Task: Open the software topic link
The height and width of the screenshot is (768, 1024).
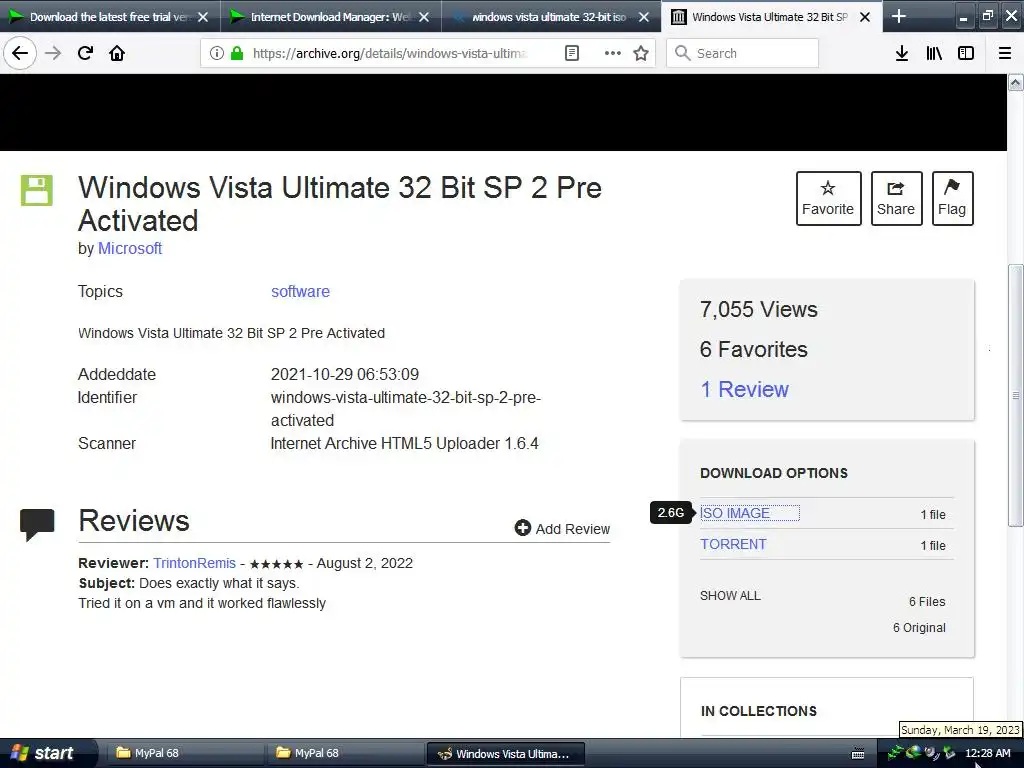Action: point(300,291)
